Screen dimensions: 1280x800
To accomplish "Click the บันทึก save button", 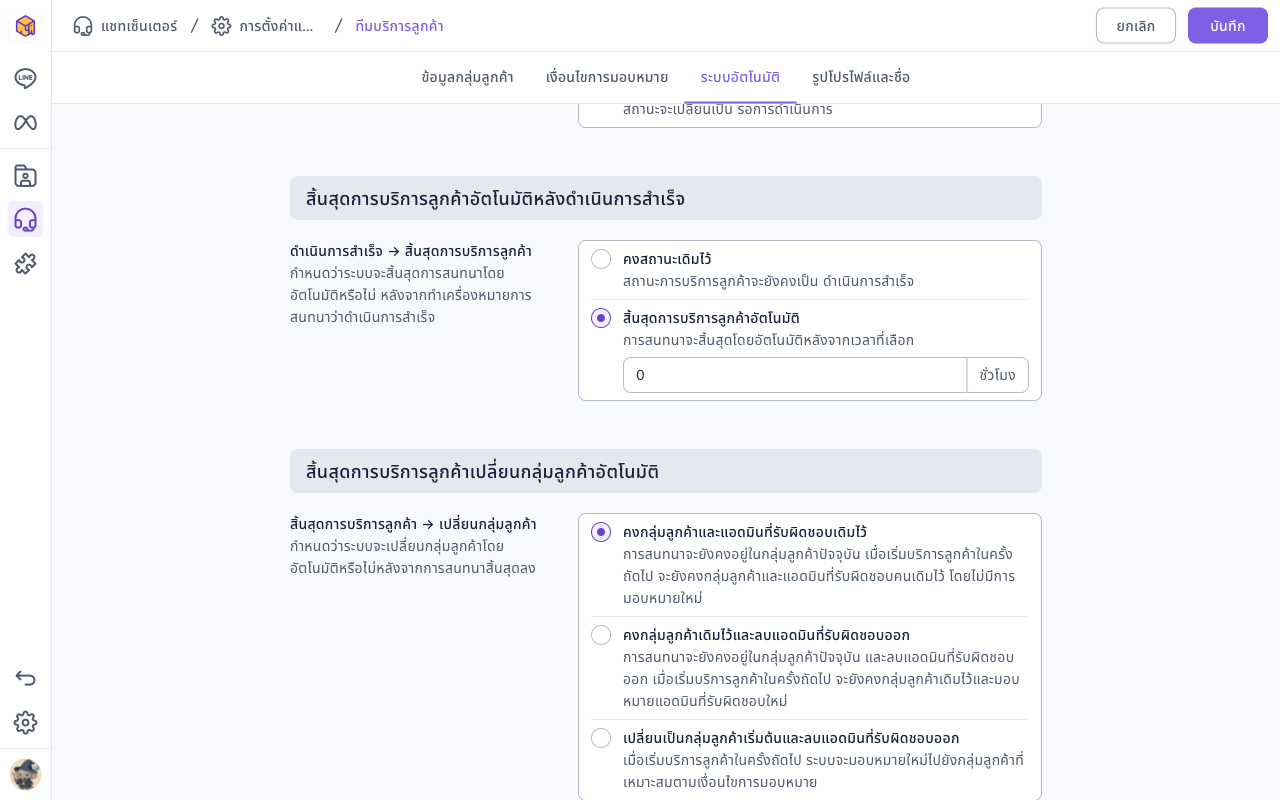I will coord(1228,26).
